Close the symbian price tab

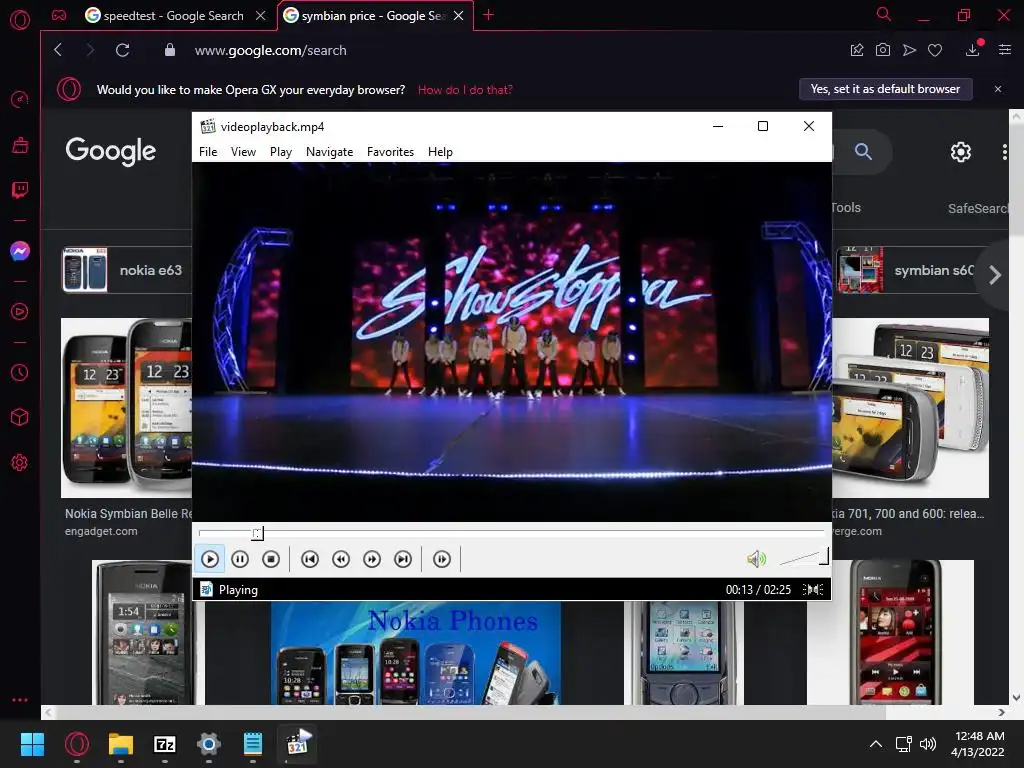tap(458, 16)
